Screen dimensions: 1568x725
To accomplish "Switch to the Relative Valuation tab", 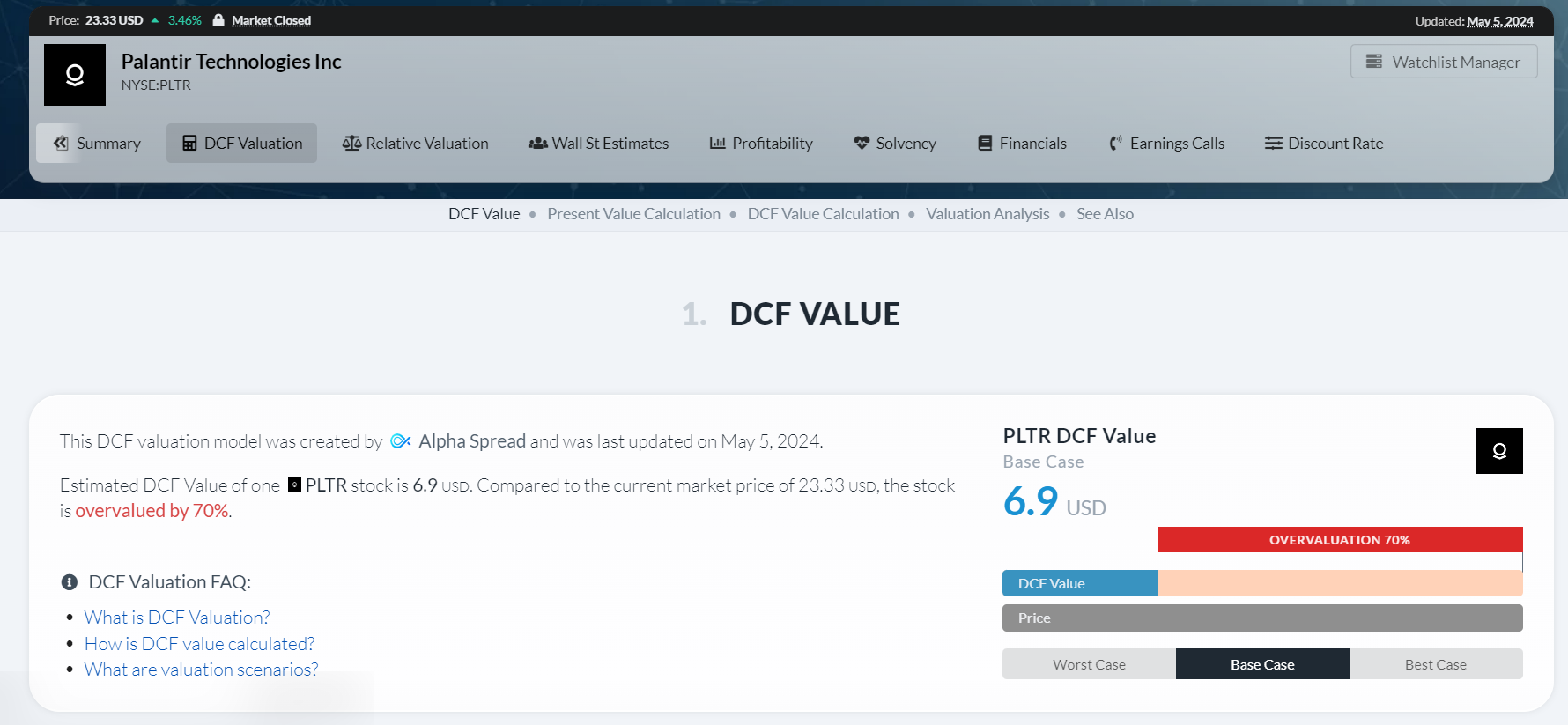I will 416,144.
